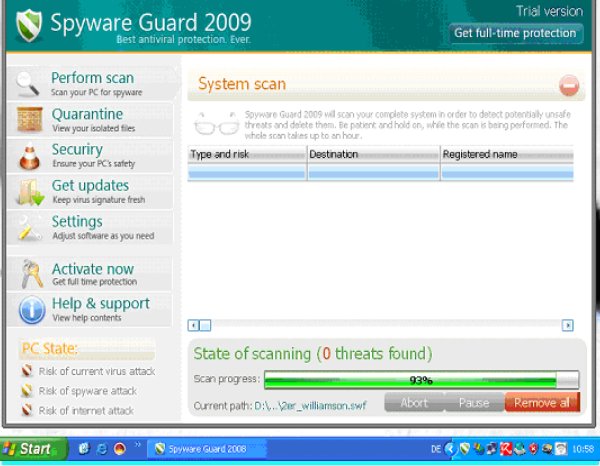The height and width of the screenshot is (466, 600).
Task: Click the Quarantine shelf icon
Action: (x=31, y=120)
